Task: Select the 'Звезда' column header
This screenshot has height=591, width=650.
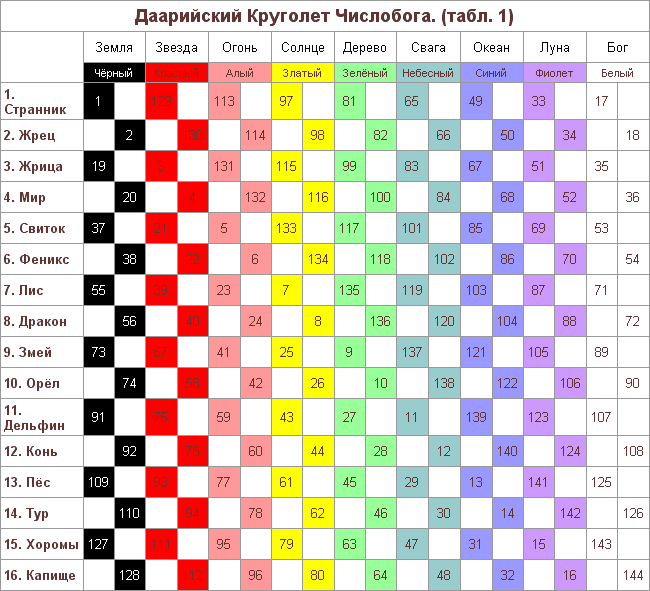Action: pos(177,47)
